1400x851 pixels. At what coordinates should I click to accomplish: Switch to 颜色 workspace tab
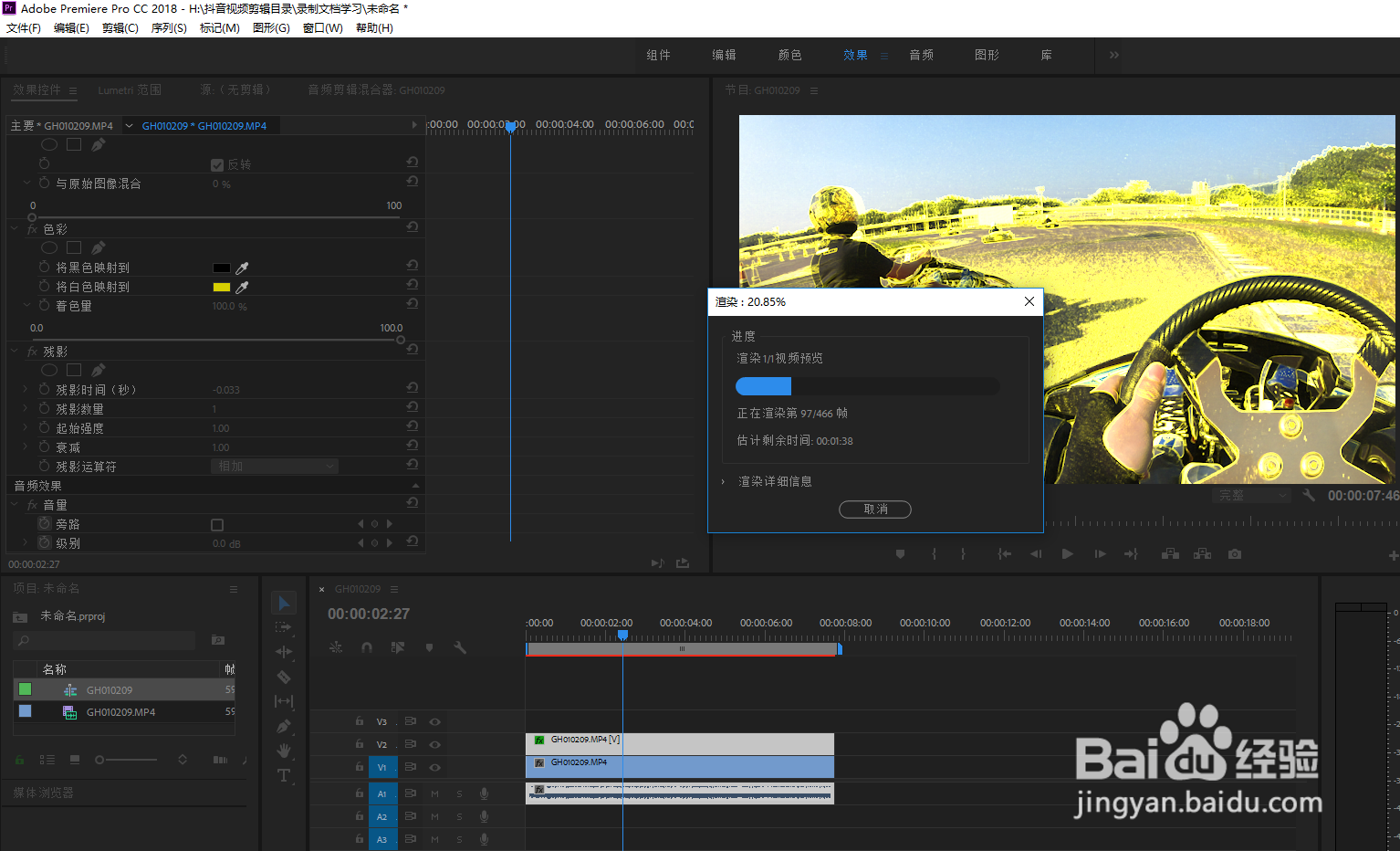coord(790,55)
